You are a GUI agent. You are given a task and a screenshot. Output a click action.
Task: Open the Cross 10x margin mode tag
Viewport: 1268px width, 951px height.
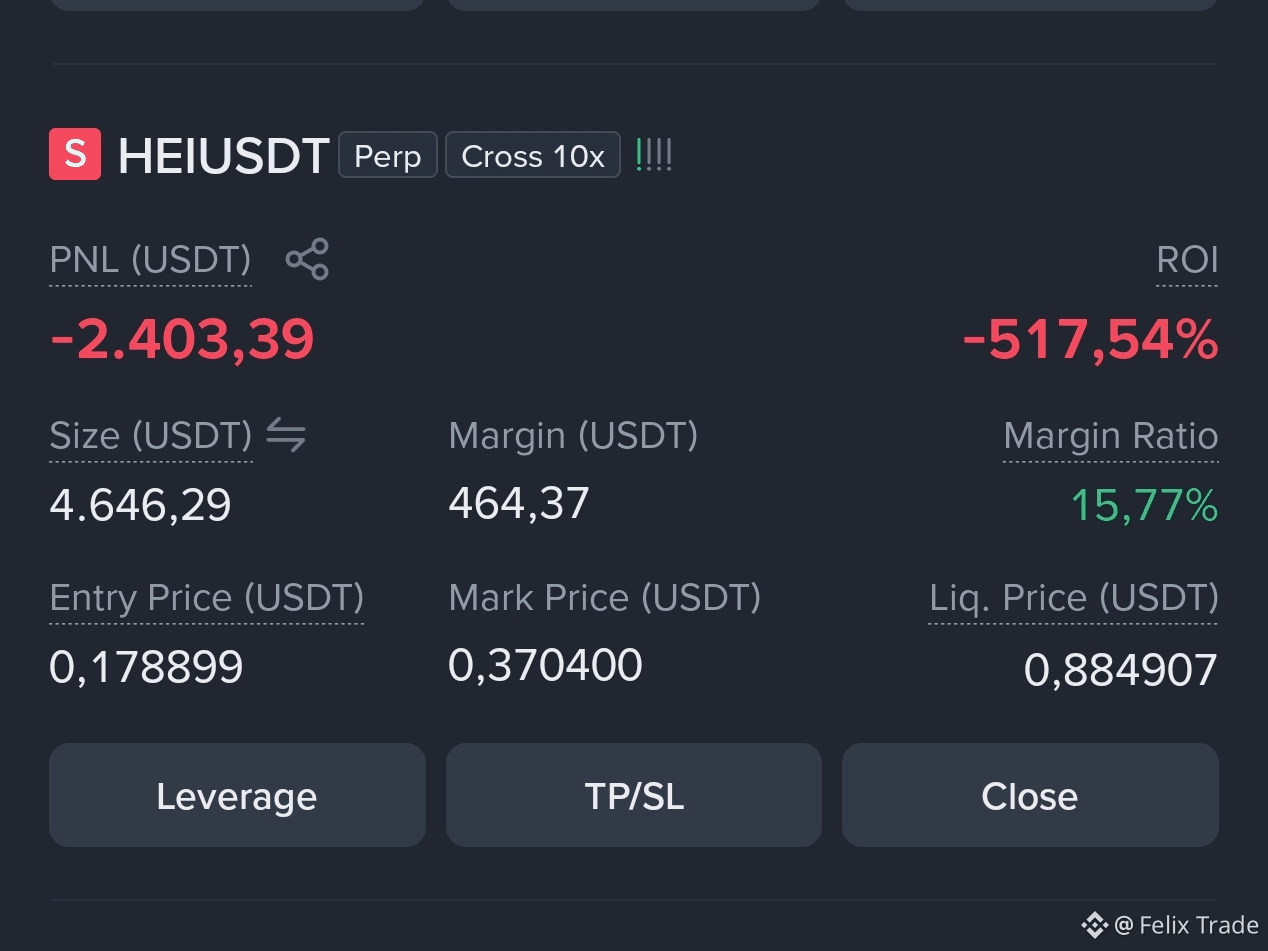click(x=533, y=156)
